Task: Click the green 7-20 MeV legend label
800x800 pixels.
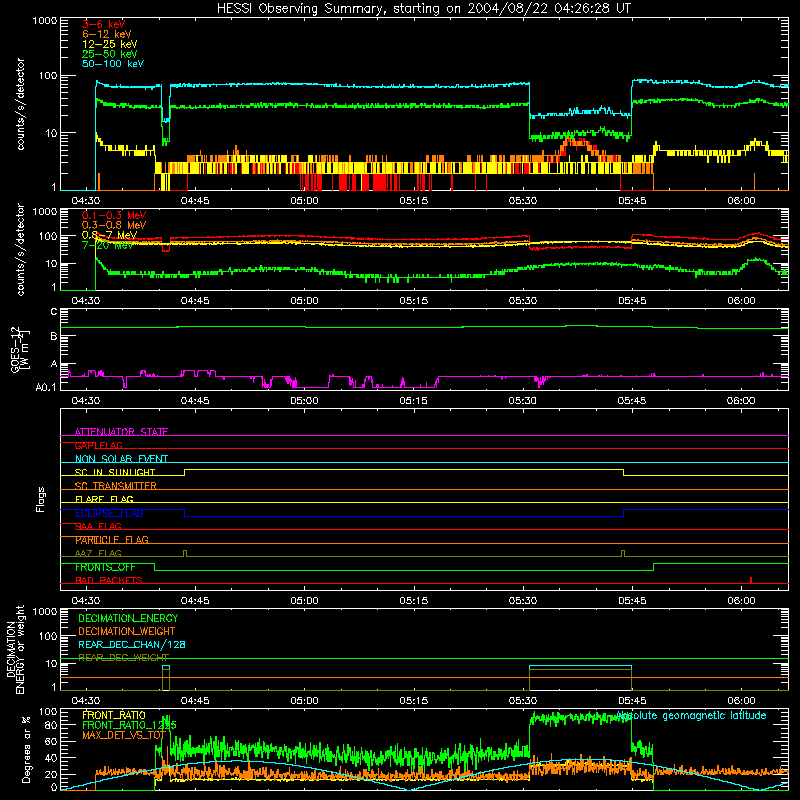Action: tap(108, 245)
